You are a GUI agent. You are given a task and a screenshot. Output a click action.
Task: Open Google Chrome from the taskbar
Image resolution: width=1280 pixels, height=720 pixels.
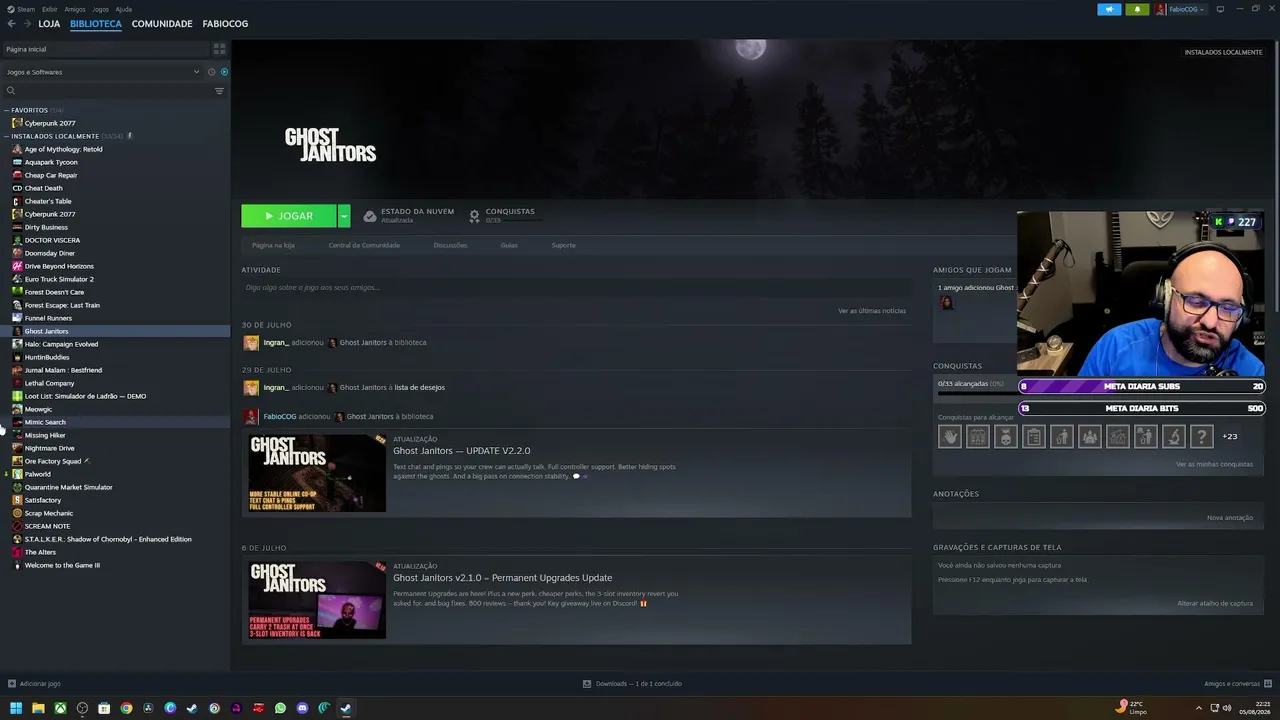click(x=126, y=708)
